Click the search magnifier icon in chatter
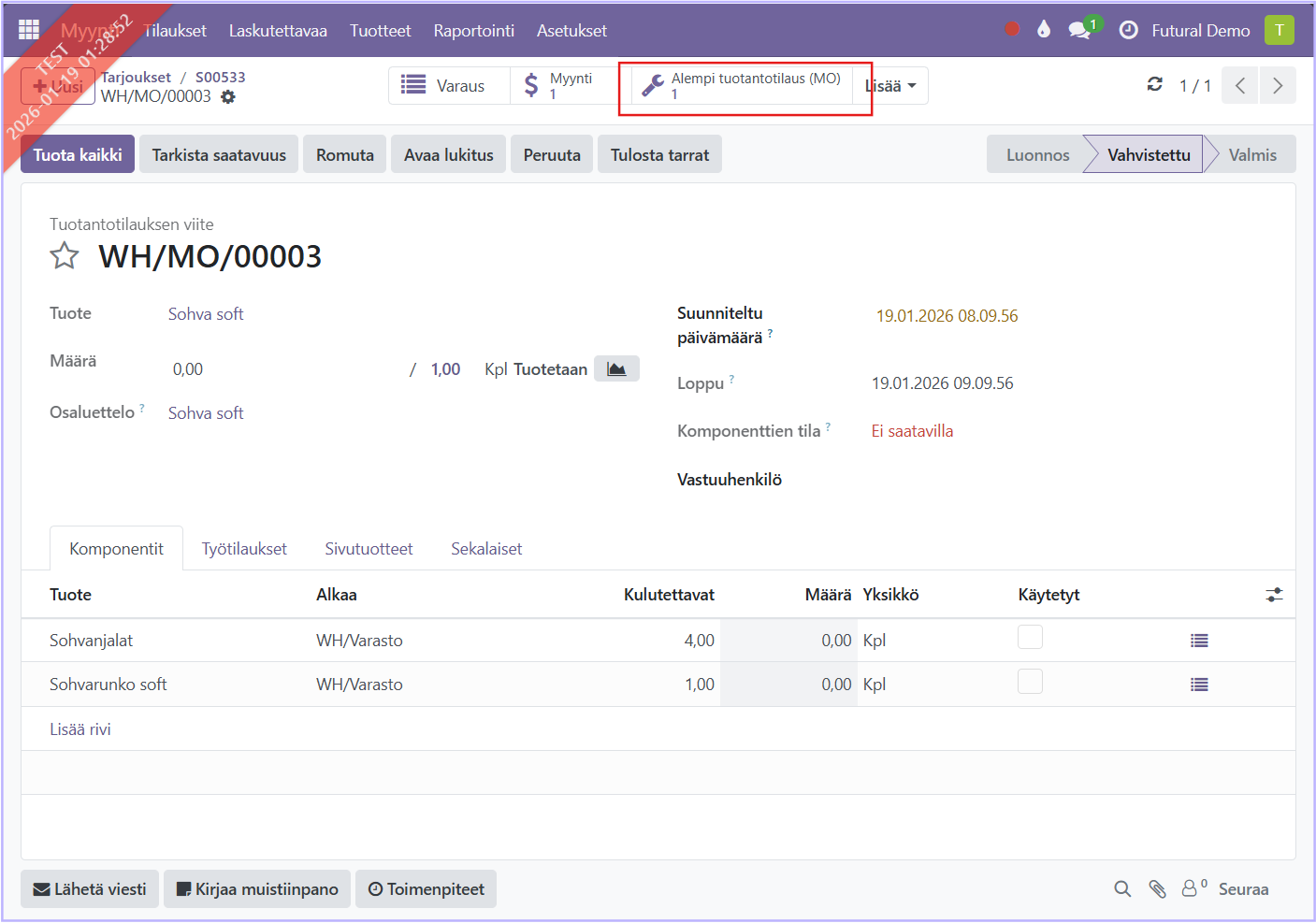Screen dimensions: 1316x923 [x=1122, y=889]
